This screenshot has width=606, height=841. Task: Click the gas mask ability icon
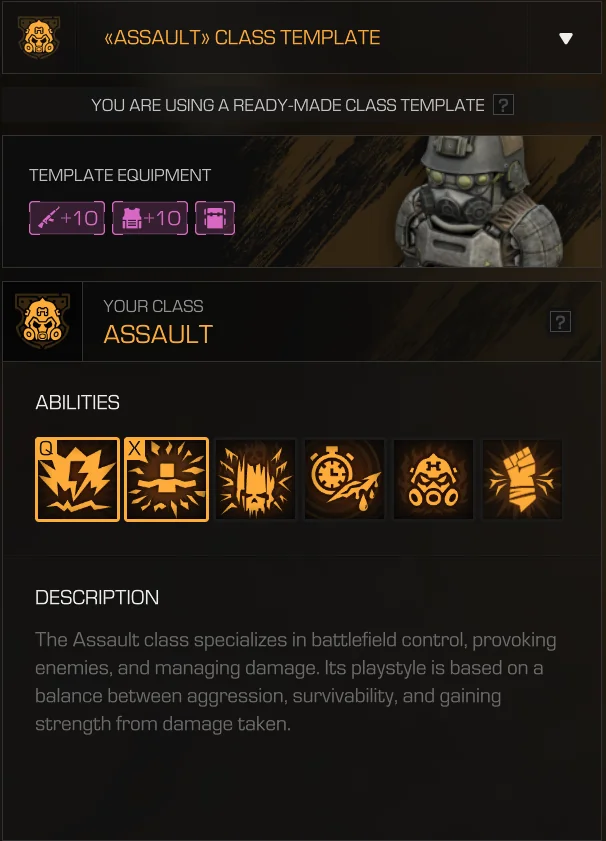pos(433,479)
